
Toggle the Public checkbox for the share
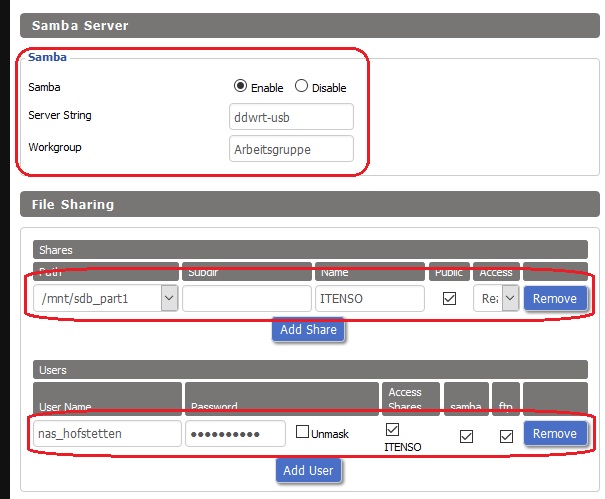click(x=450, y=298)
